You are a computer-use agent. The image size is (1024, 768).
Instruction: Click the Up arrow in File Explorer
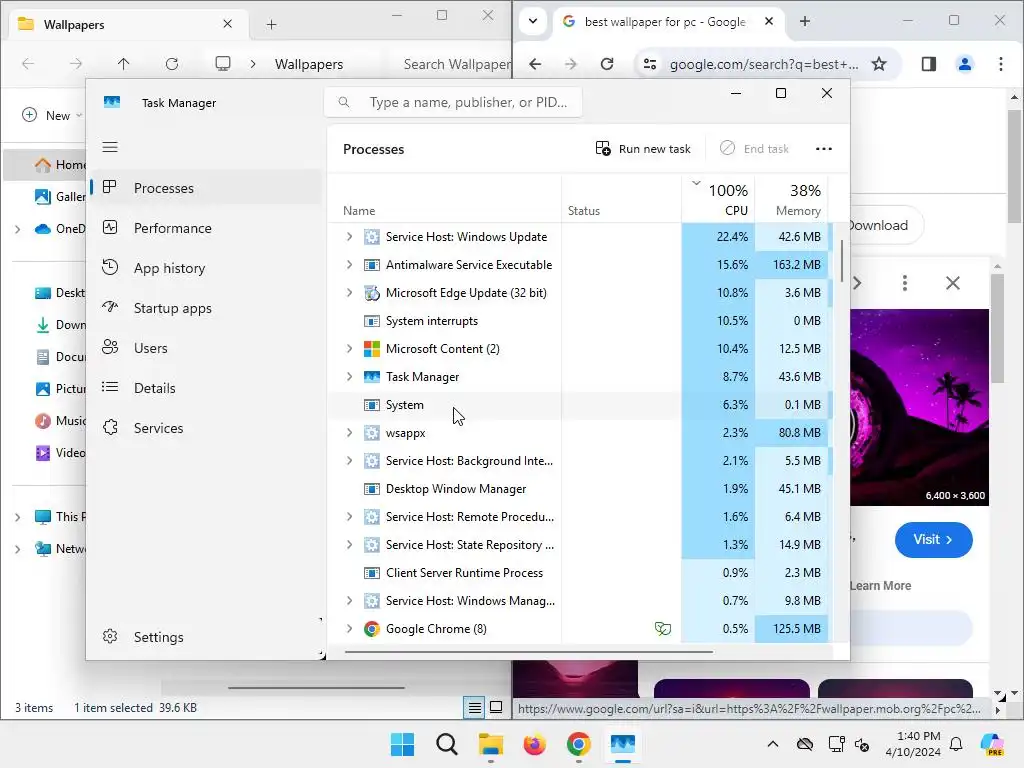tap(123, 64)
